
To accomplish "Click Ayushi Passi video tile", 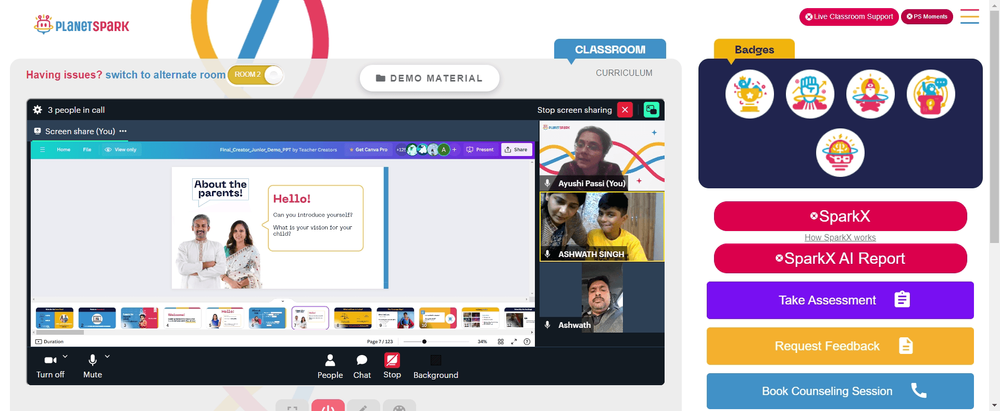I will pos(601,156).
